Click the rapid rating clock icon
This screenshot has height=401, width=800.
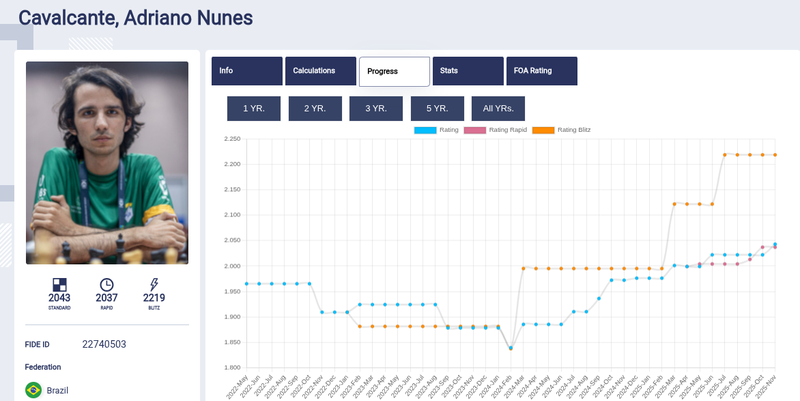[x=107, y=284]
